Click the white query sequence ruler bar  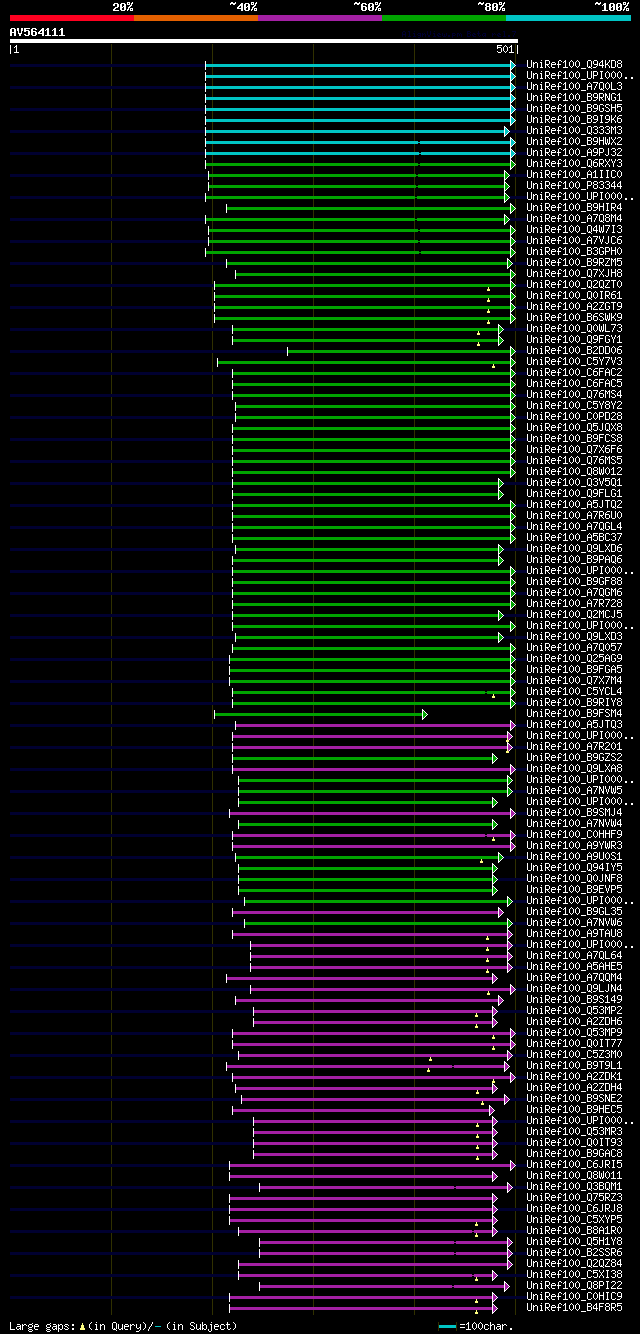[x=264, y=41]
